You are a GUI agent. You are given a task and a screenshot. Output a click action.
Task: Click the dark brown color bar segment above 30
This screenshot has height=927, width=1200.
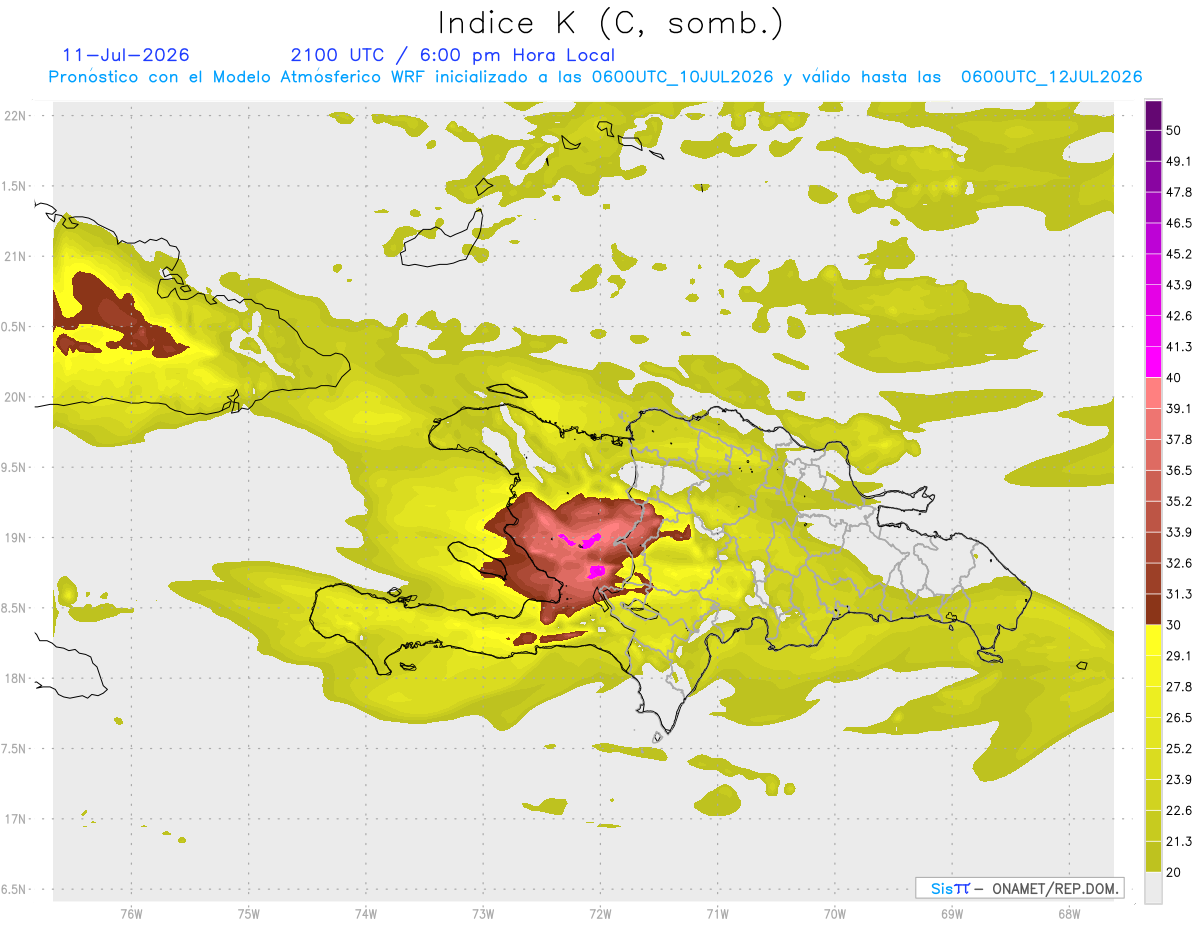(1153, 610)
